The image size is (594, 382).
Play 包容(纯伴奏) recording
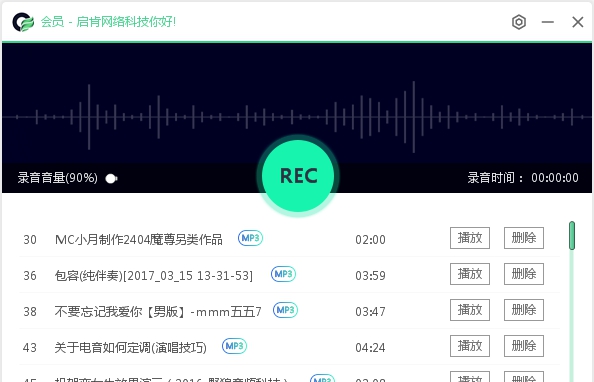pyautogui.click(x=470, y=274)
